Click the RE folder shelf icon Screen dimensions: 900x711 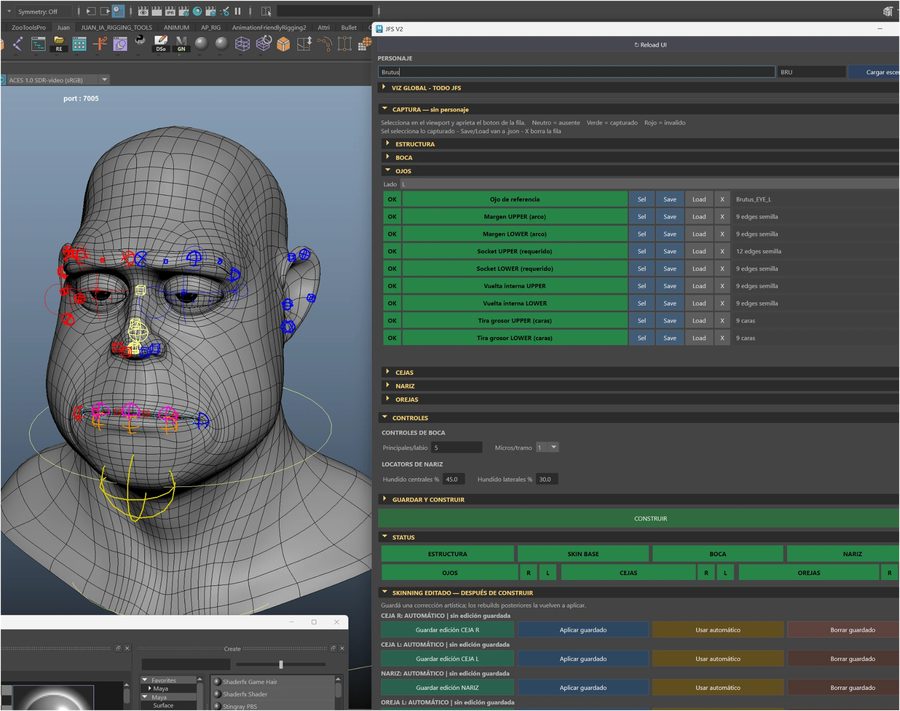point(59,44)
